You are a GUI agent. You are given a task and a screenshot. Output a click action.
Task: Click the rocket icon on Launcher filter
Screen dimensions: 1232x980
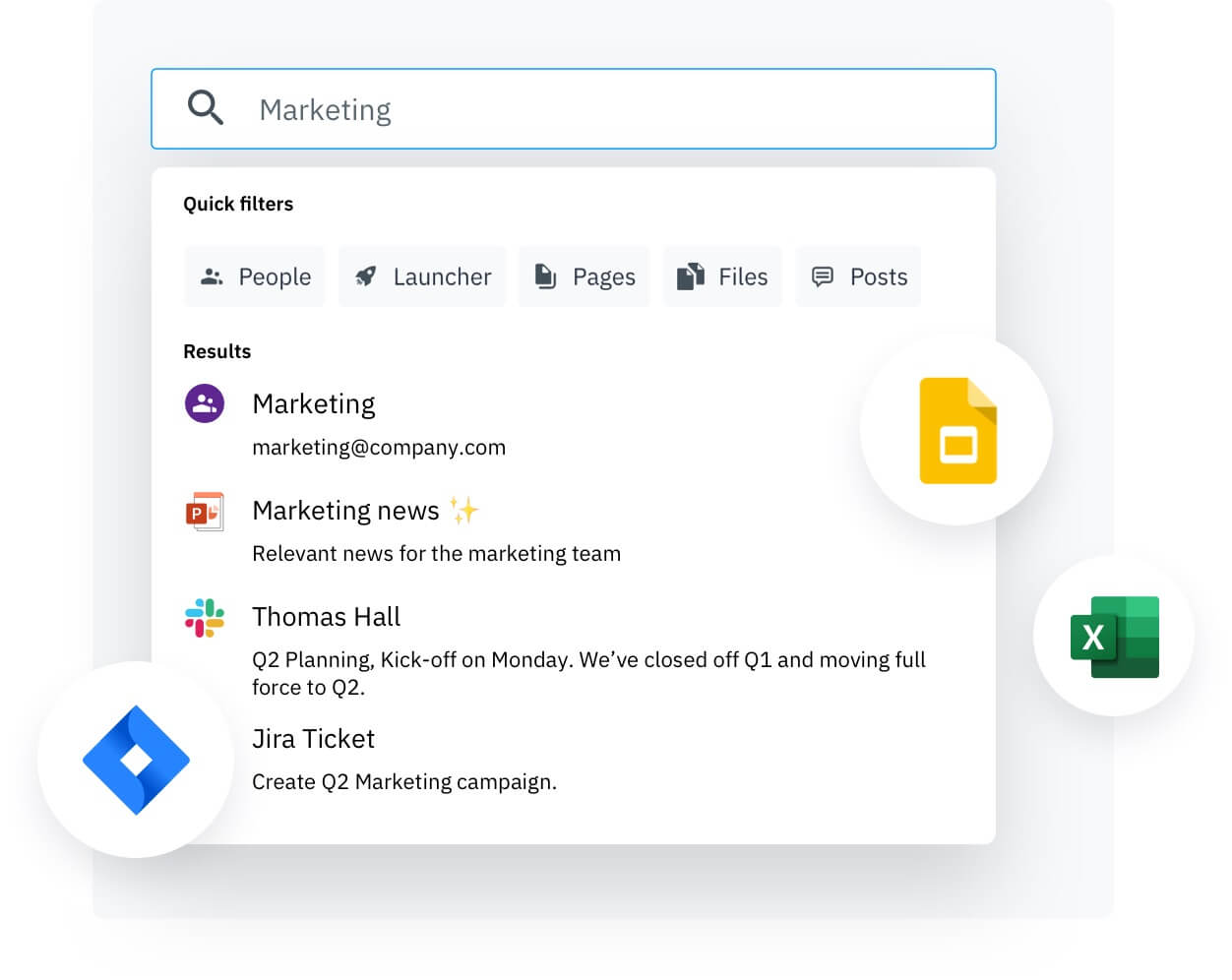[x=366, y=276]
